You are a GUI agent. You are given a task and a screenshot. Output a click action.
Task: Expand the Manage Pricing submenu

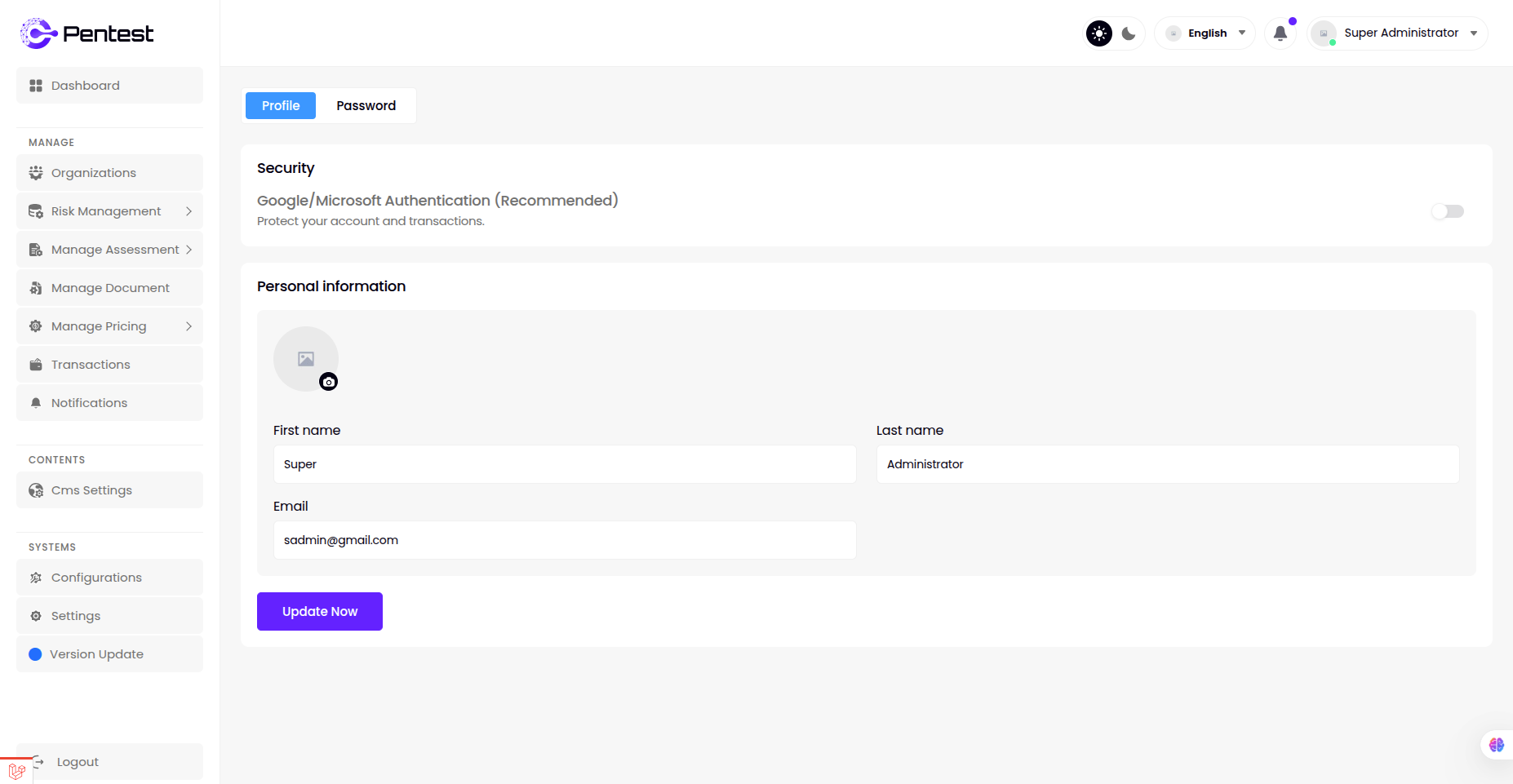[189, 326]
